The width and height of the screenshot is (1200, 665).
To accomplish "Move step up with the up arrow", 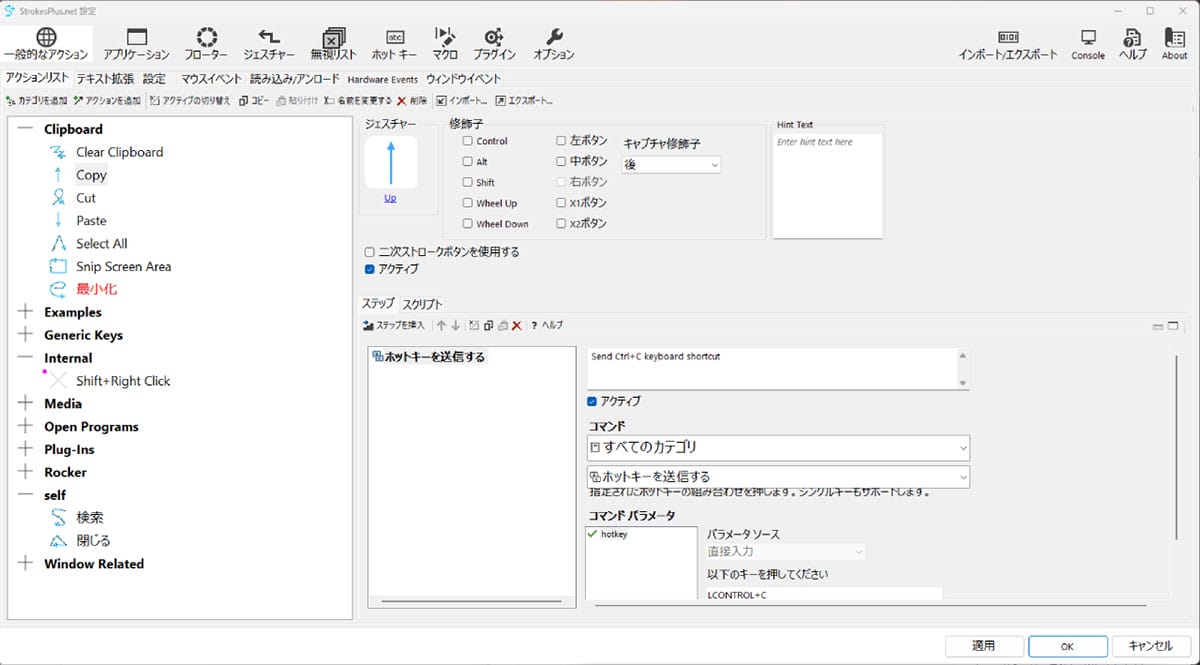I will pos(441,325).
